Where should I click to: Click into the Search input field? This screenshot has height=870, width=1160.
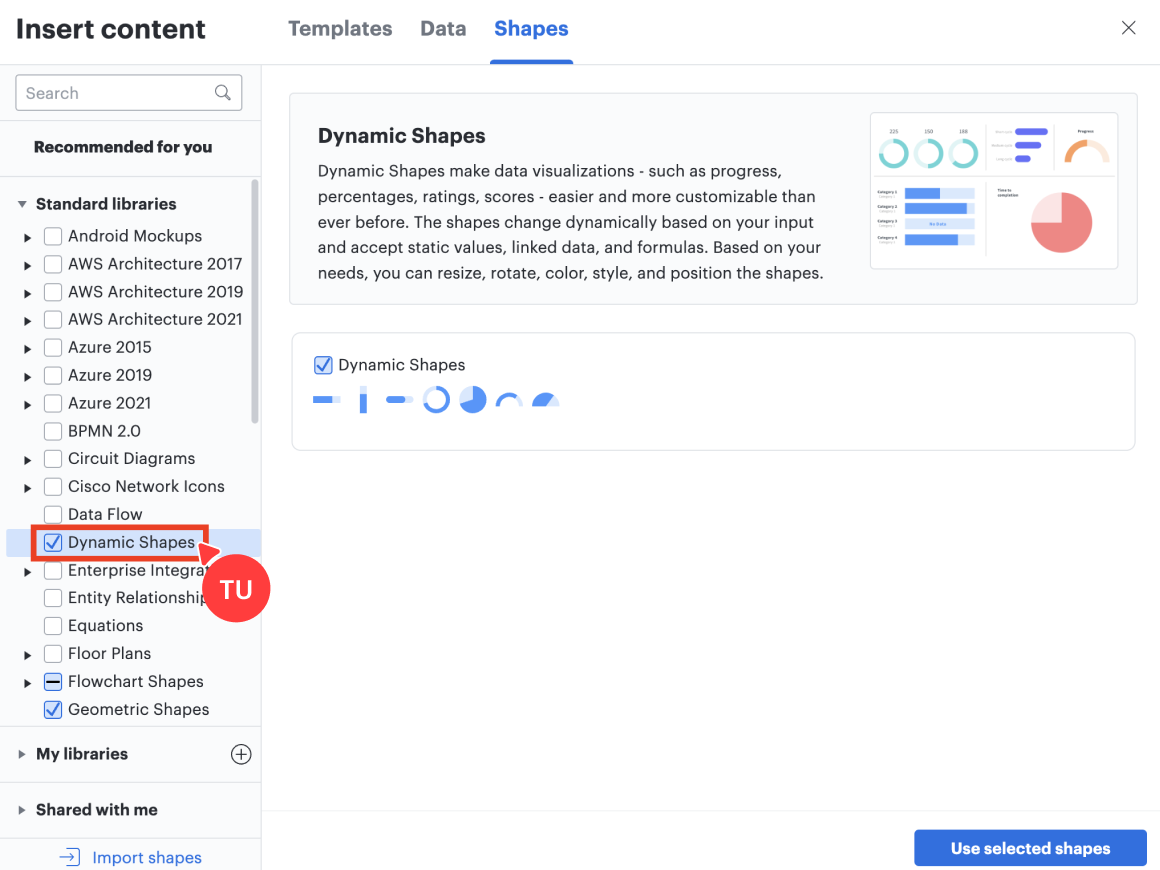pos(115,93)
